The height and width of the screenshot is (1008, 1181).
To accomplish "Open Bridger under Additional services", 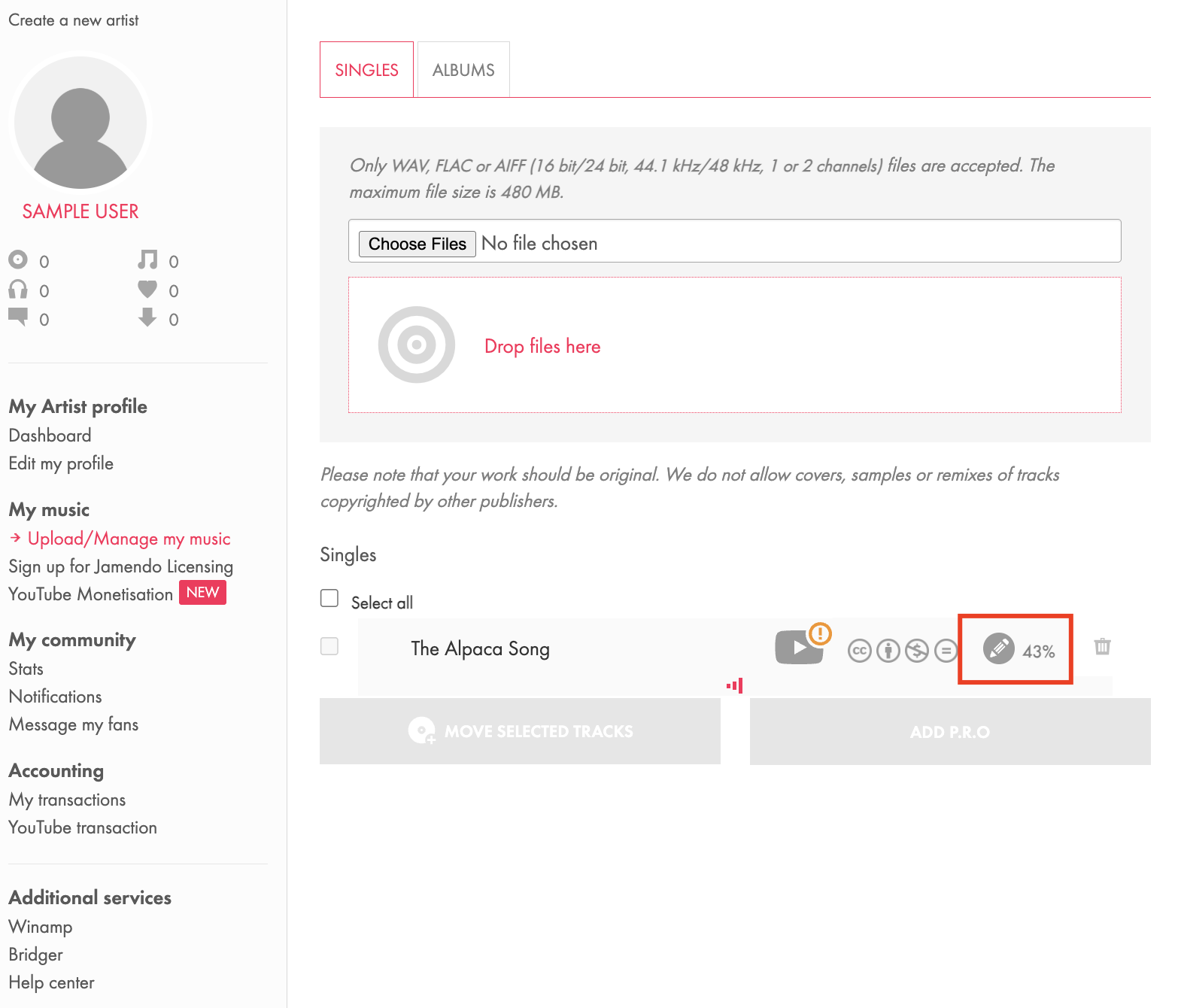I will coord(35,955).
